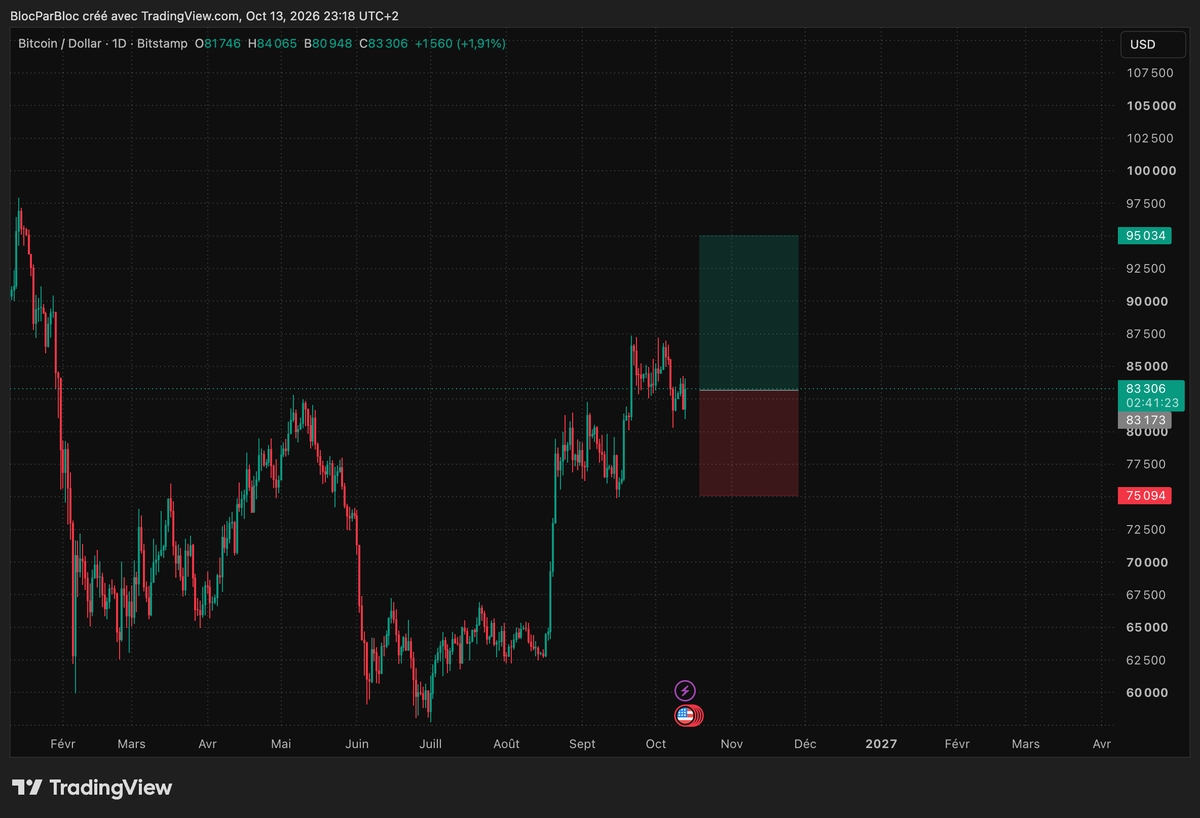The image size is (1200, 818).
Task: Click the 85 000 price axis label
Action: point(1146,367)
